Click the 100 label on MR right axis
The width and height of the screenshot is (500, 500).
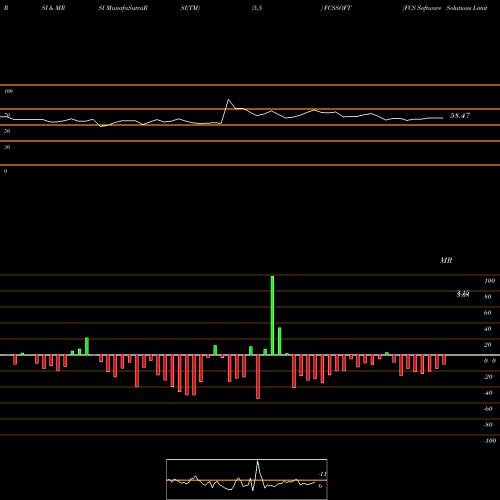click(x=489, y=281)
